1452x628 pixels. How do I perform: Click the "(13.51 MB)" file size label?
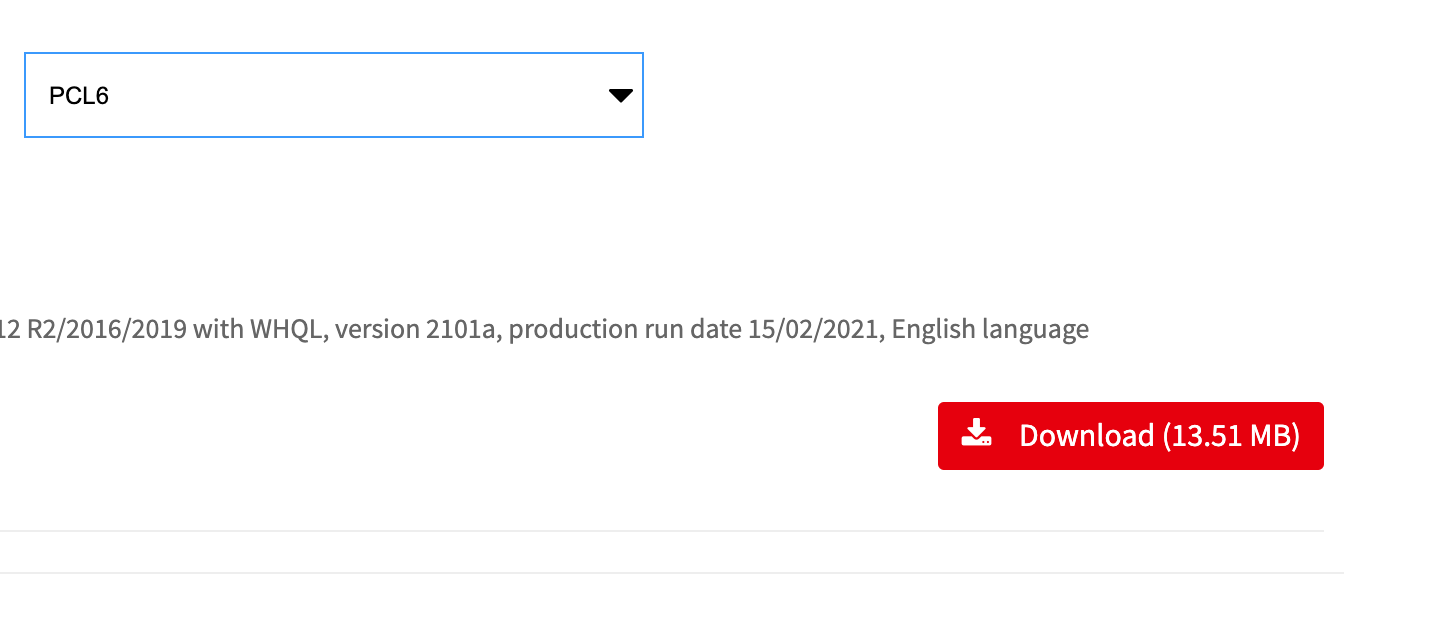tap(1231, 436)
